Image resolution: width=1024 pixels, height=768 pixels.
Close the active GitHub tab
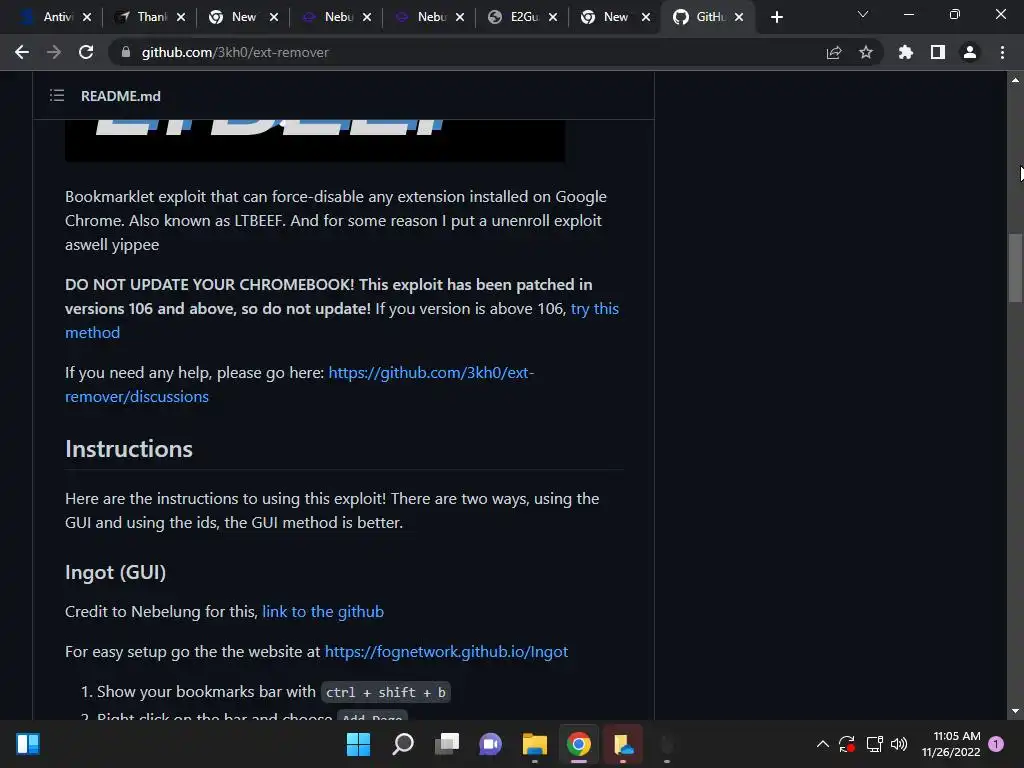[739, 17]
